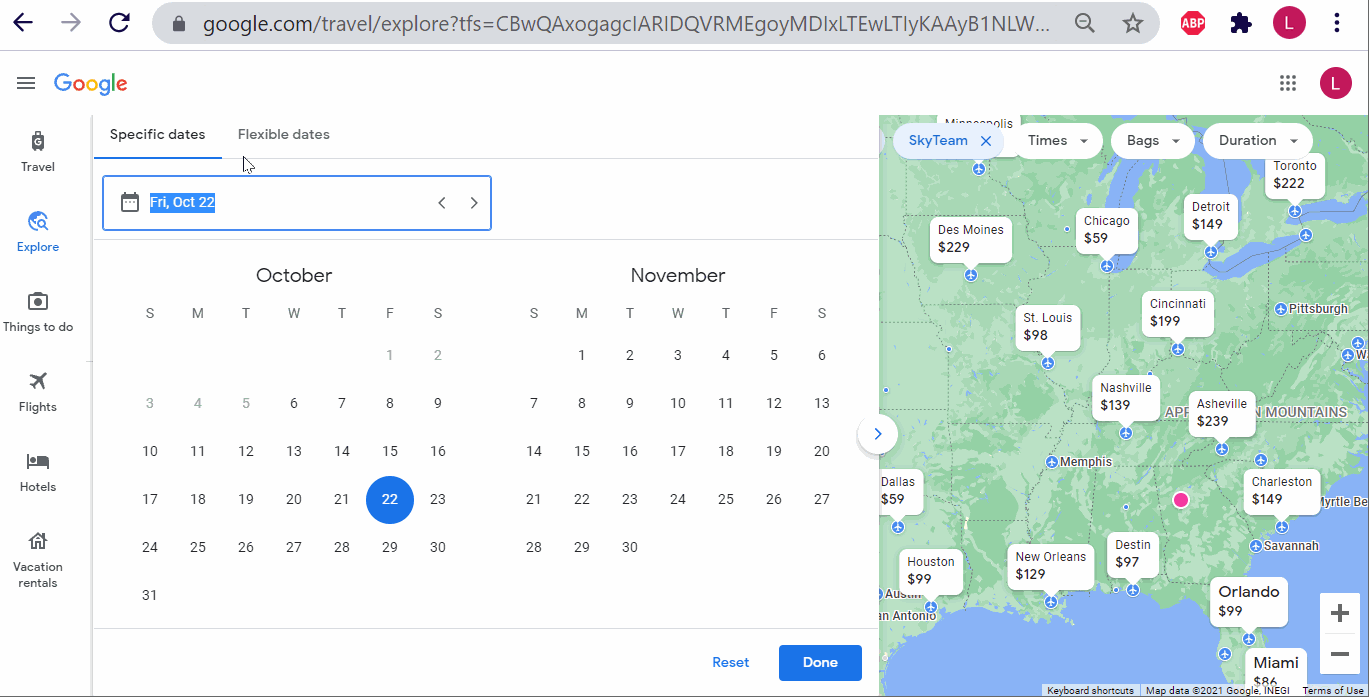
Task: Pick October 29 in the calendar
Action: click(x=390, y=547)
